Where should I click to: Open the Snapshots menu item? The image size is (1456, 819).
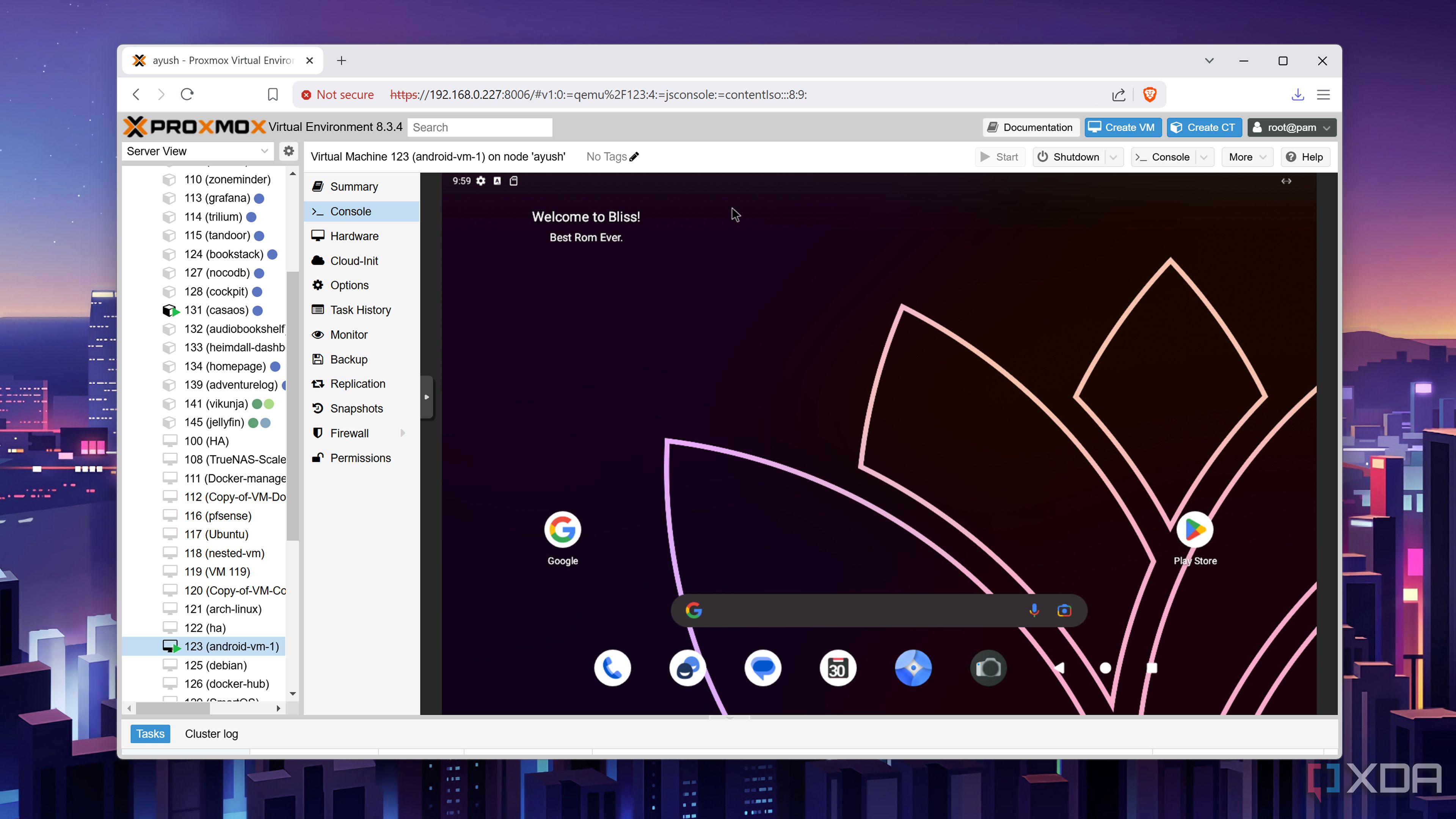coord(356,408)
